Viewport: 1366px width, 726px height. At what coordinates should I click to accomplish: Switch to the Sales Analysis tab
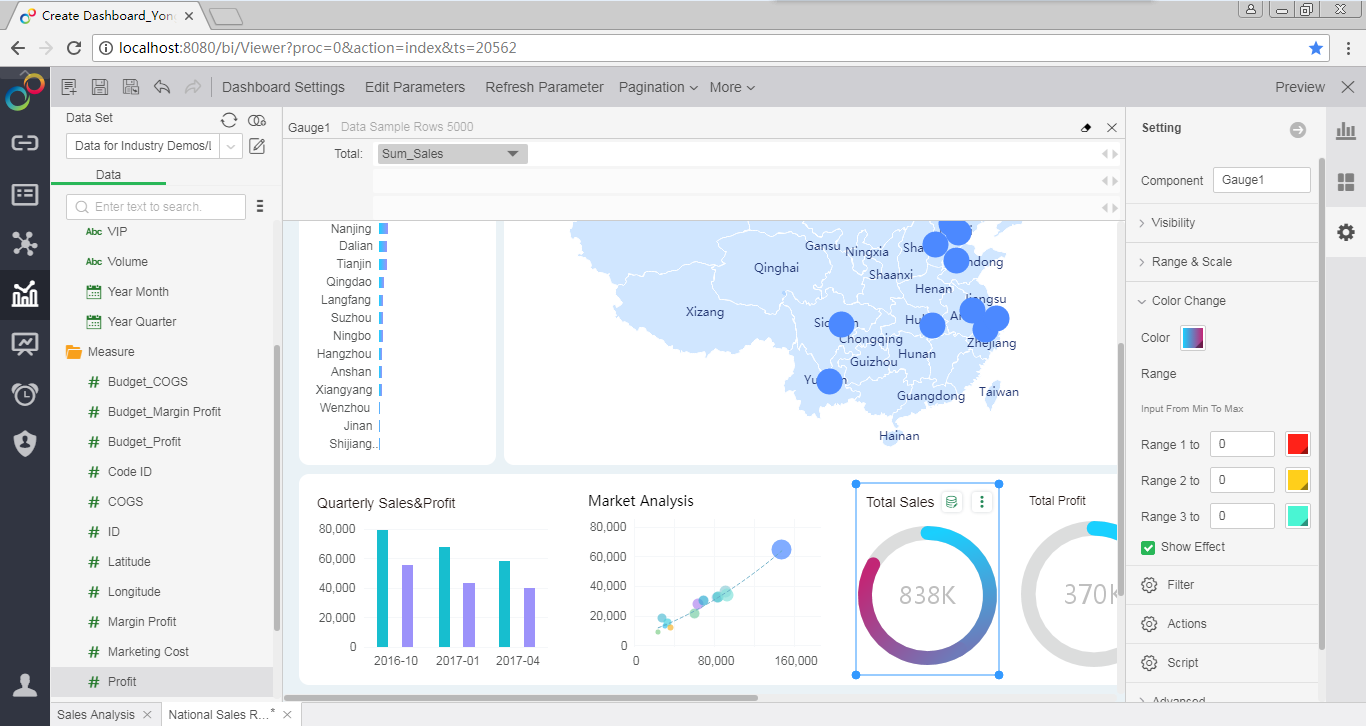95,714
